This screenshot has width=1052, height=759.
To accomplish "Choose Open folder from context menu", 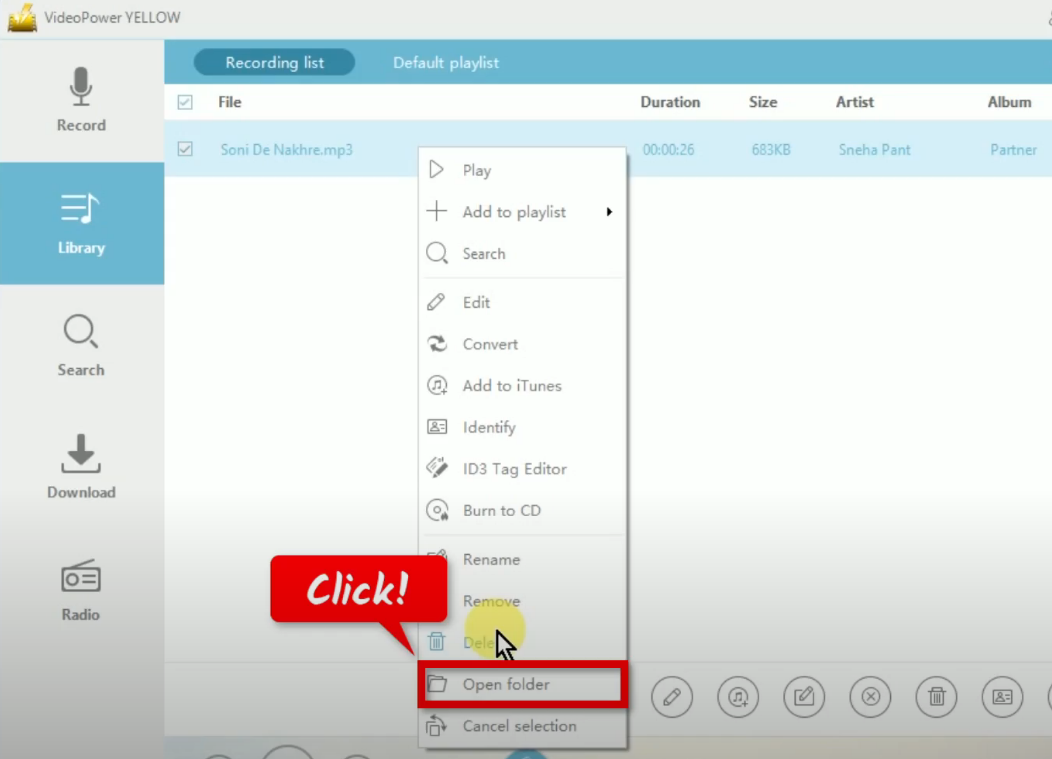I will pyautogui.click(x=506, y=685).
